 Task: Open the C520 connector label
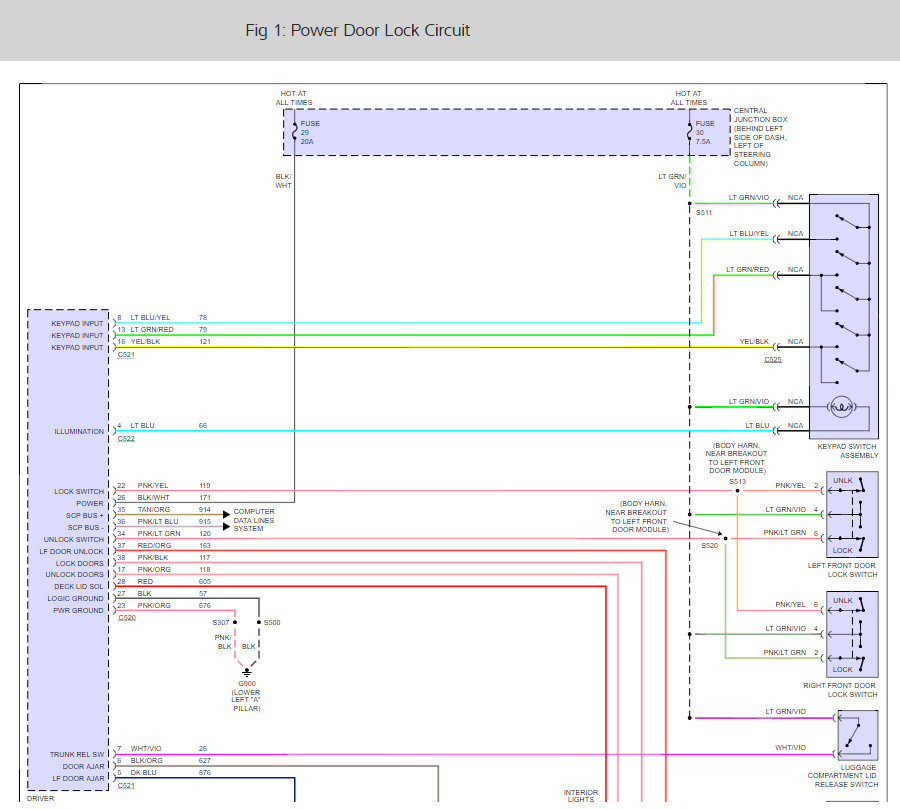pyautogui.click(x=126, y=618)
